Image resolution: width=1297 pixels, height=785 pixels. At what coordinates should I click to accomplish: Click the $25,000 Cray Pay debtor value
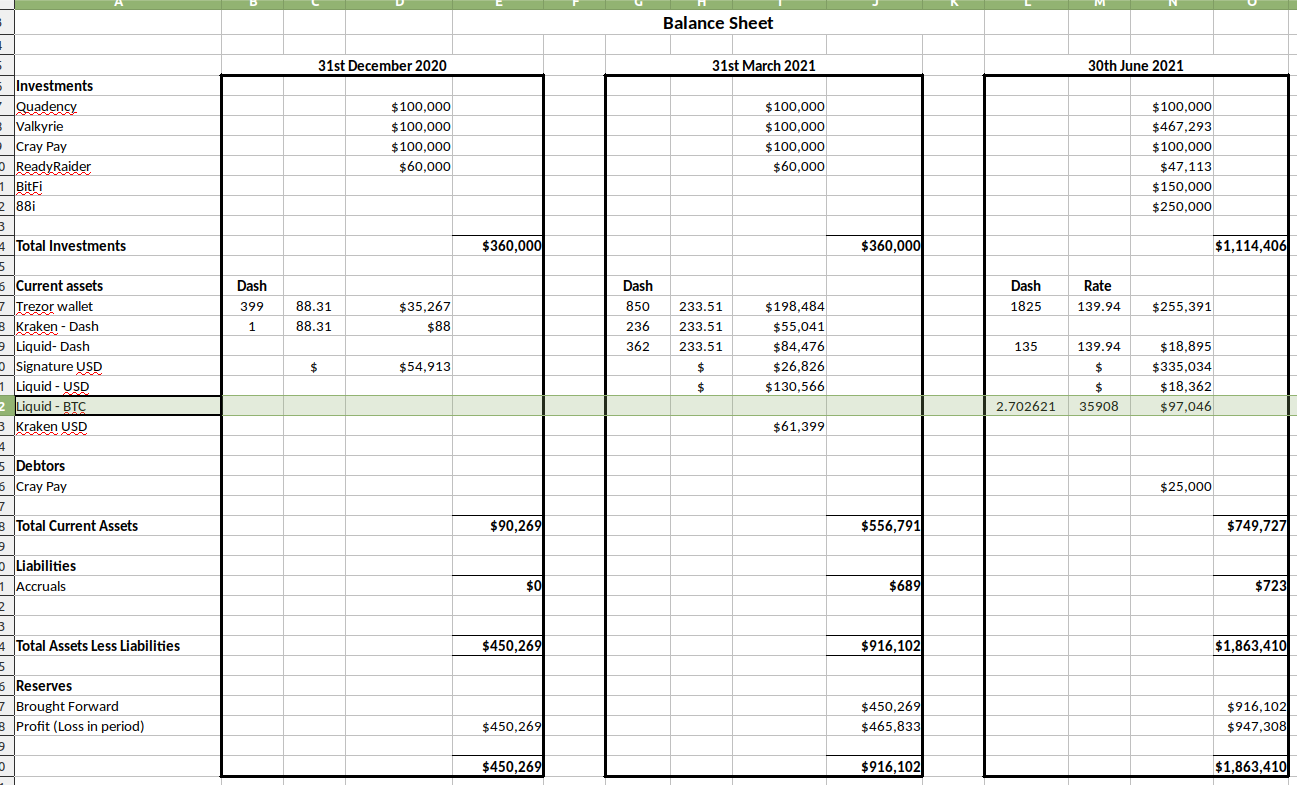(x=1185, y=486)
